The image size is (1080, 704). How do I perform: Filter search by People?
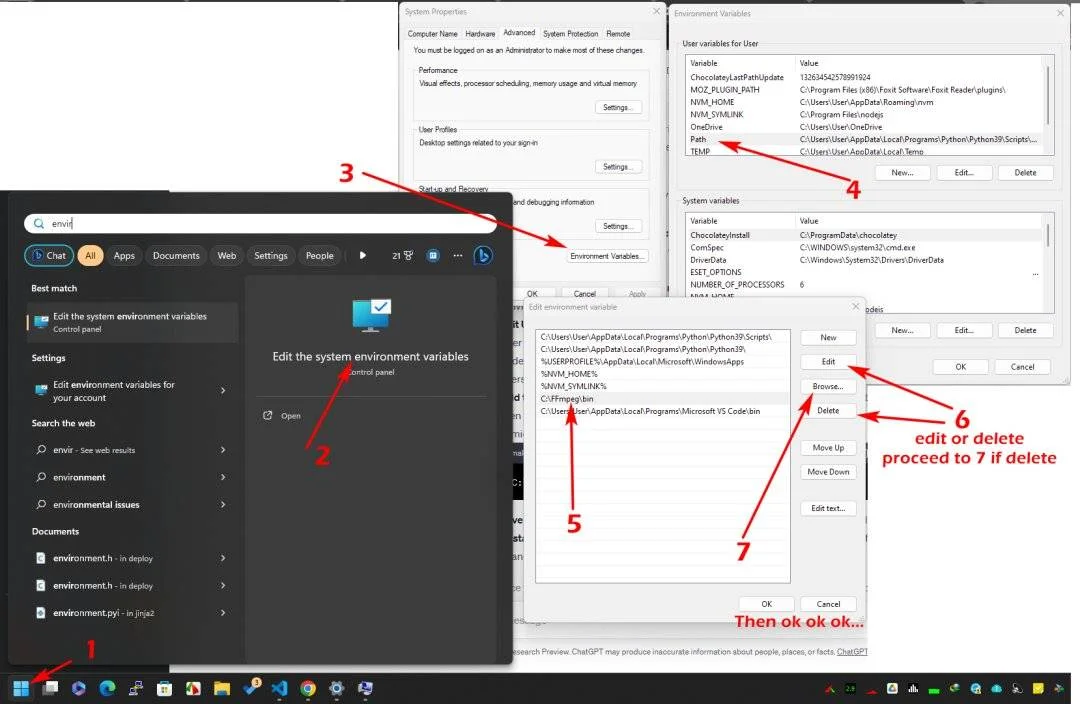pos(320,256)
